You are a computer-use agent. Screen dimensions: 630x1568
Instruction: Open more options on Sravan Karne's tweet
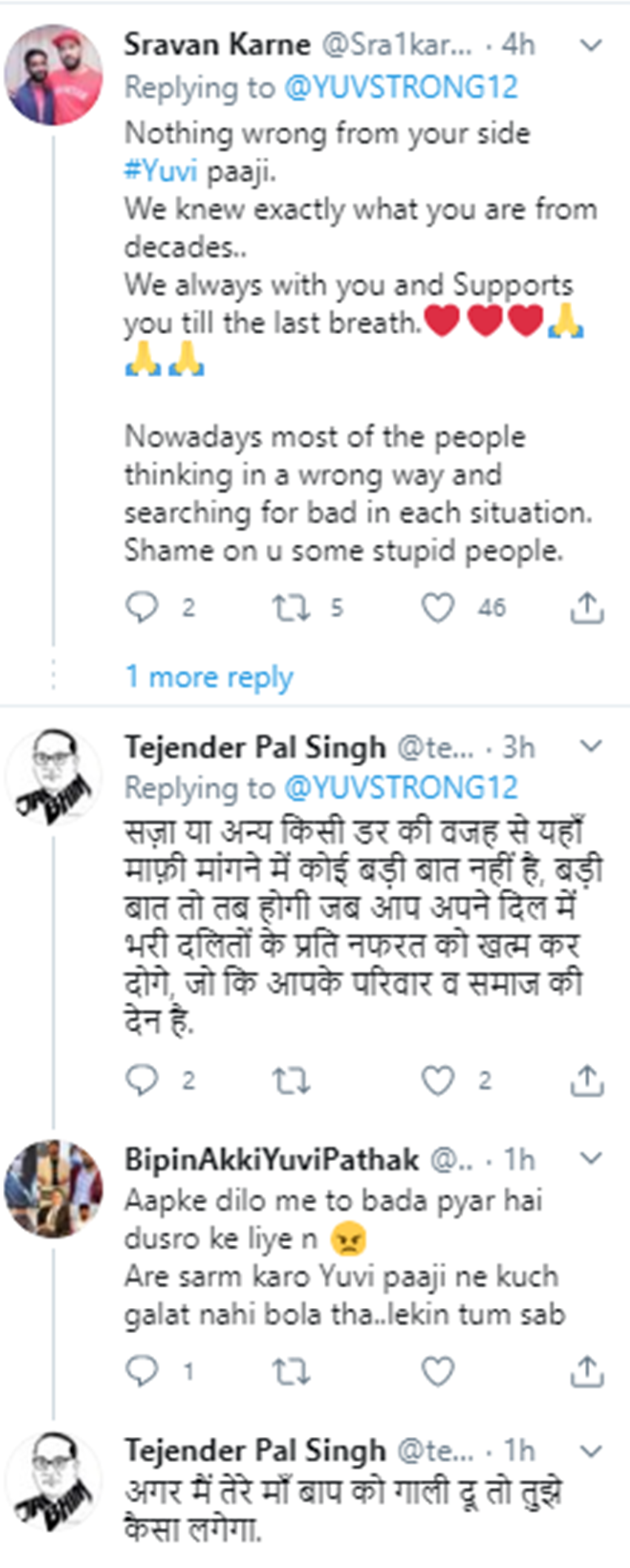[x=591, y=46]
